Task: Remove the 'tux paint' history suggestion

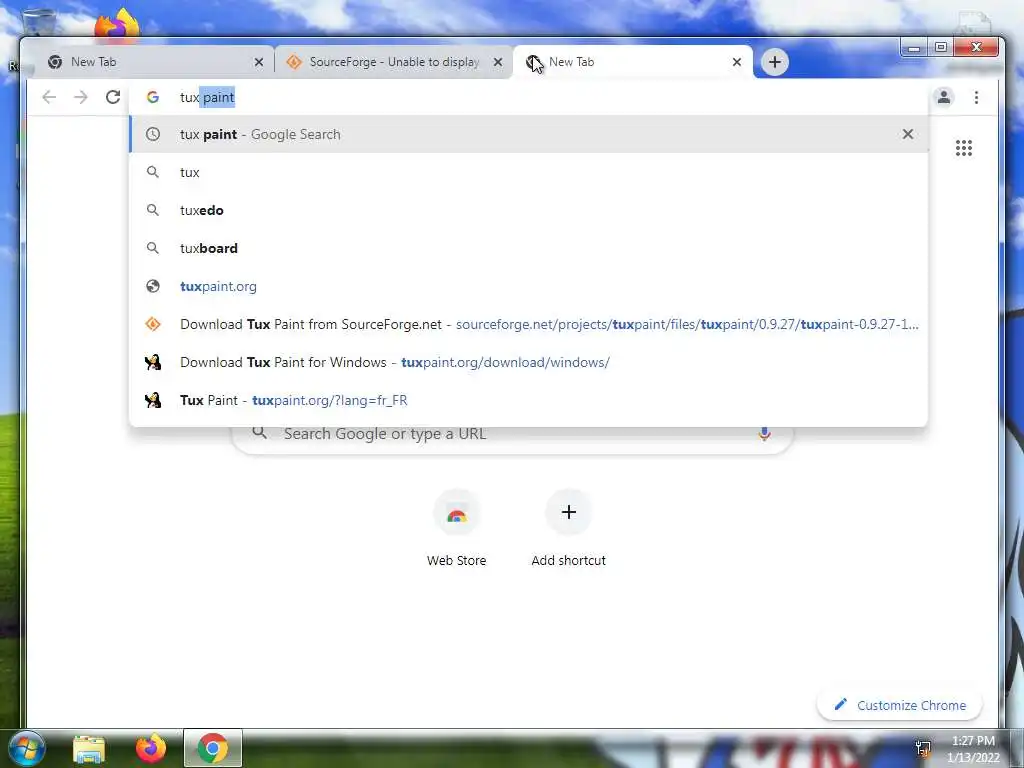Action: coord(908,134)
